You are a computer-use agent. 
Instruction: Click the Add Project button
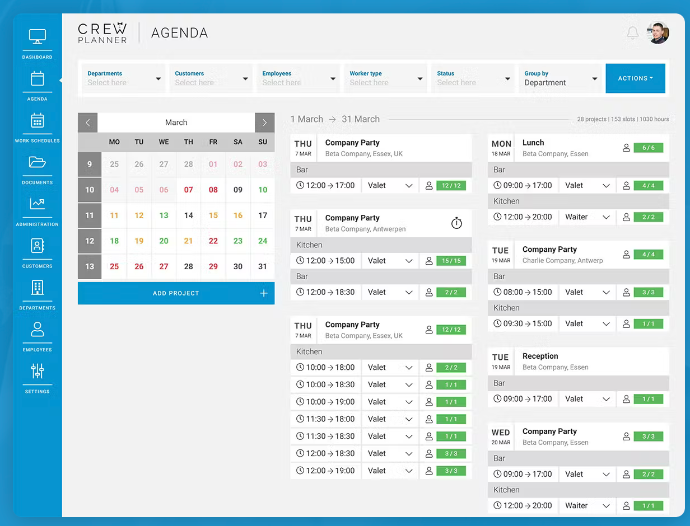pos(176,293)
